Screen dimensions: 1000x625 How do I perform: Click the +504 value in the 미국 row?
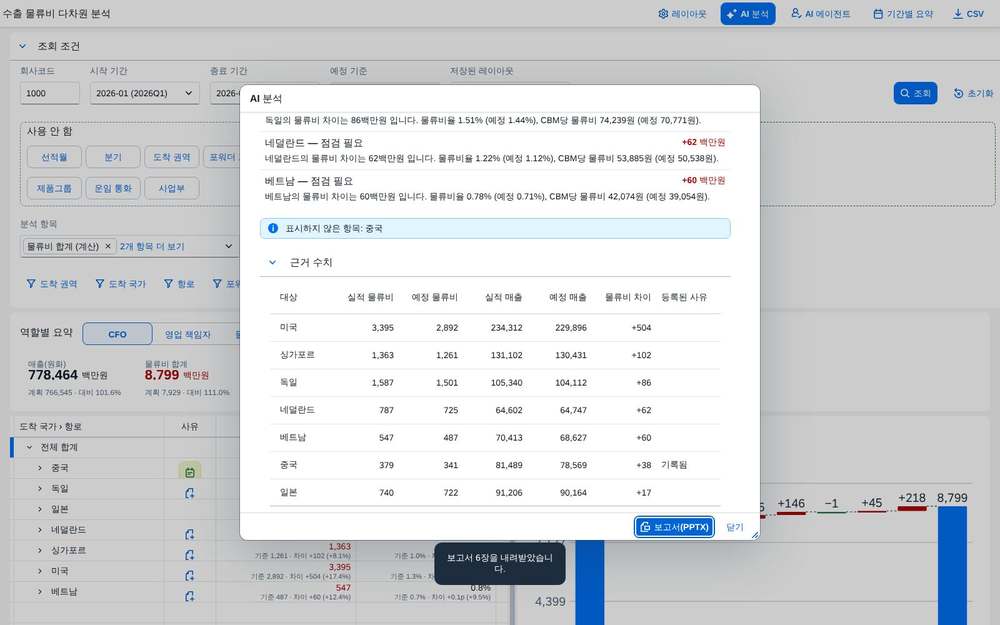[641, 328]
